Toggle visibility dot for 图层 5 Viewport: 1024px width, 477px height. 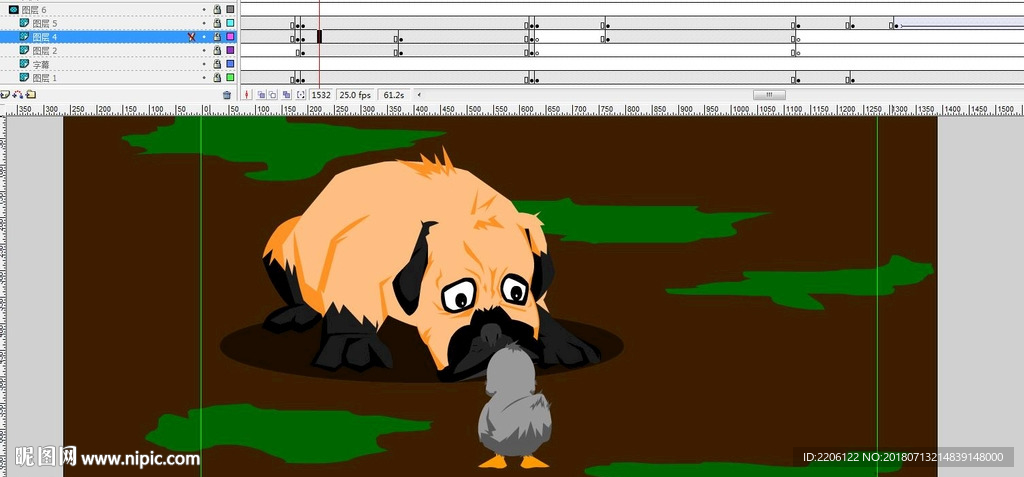[x=204, y=24]
